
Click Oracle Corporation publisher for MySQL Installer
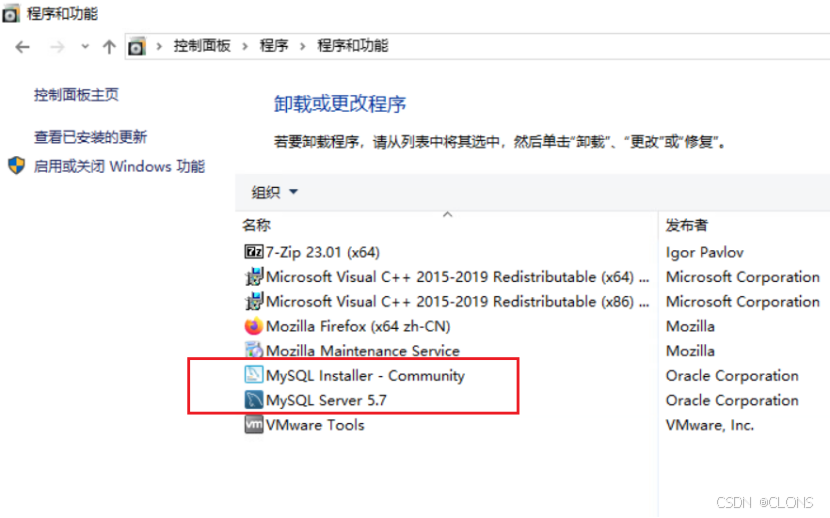tap(732, 376)
